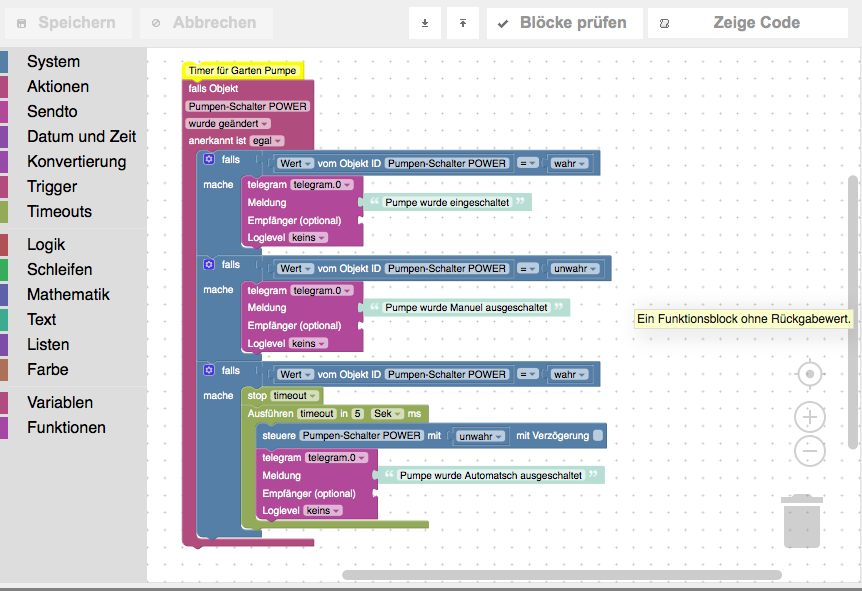Click the vertical scrollbar on the right
Image resolution: width=862 pixels, height=591 pixels.
pyautogui.click(x=853, y=312)
